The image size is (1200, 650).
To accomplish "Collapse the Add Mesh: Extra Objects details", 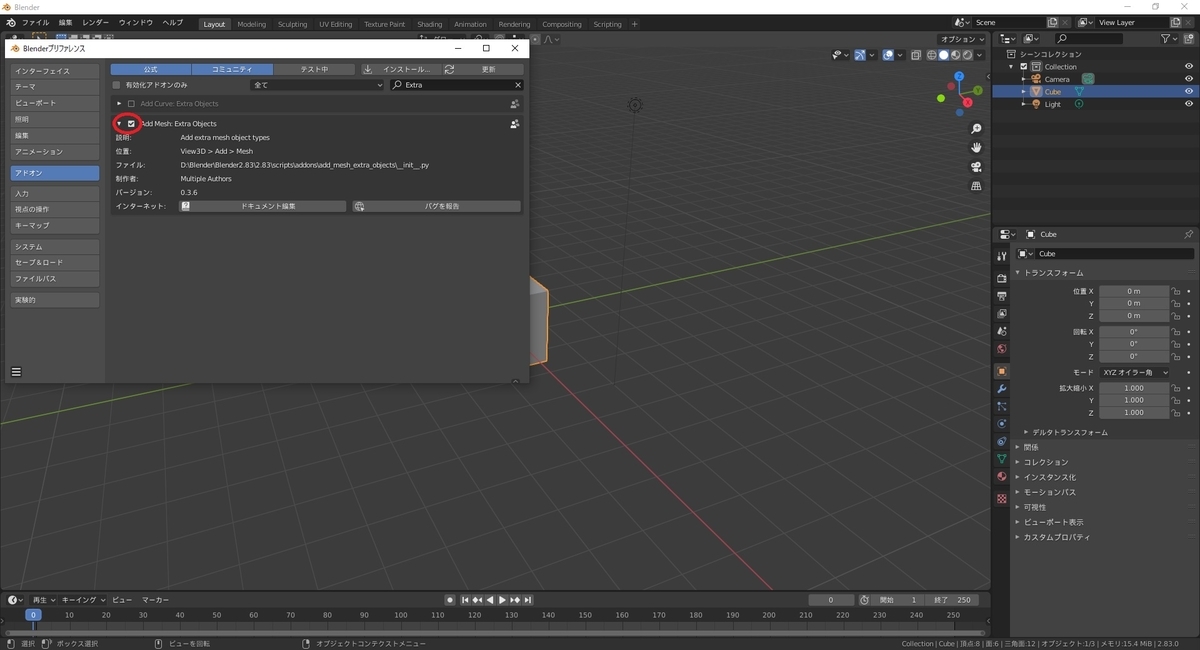I will [x=119, y=124].
